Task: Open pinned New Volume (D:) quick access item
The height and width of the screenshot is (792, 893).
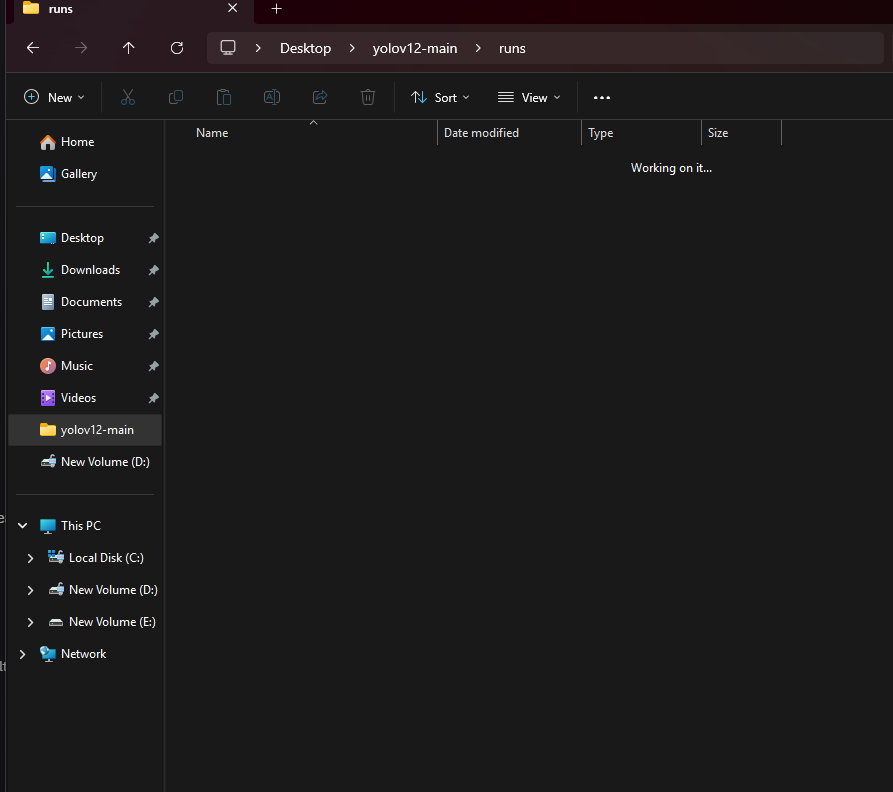Action: (x=85, y=462)
